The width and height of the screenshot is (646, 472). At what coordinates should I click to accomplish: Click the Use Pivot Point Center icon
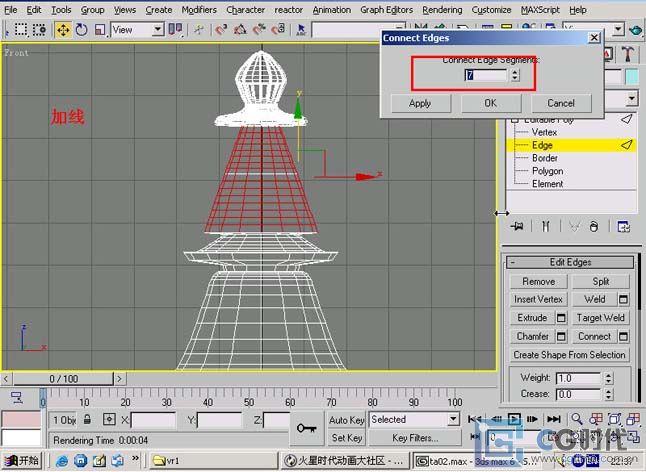[176, 29]
